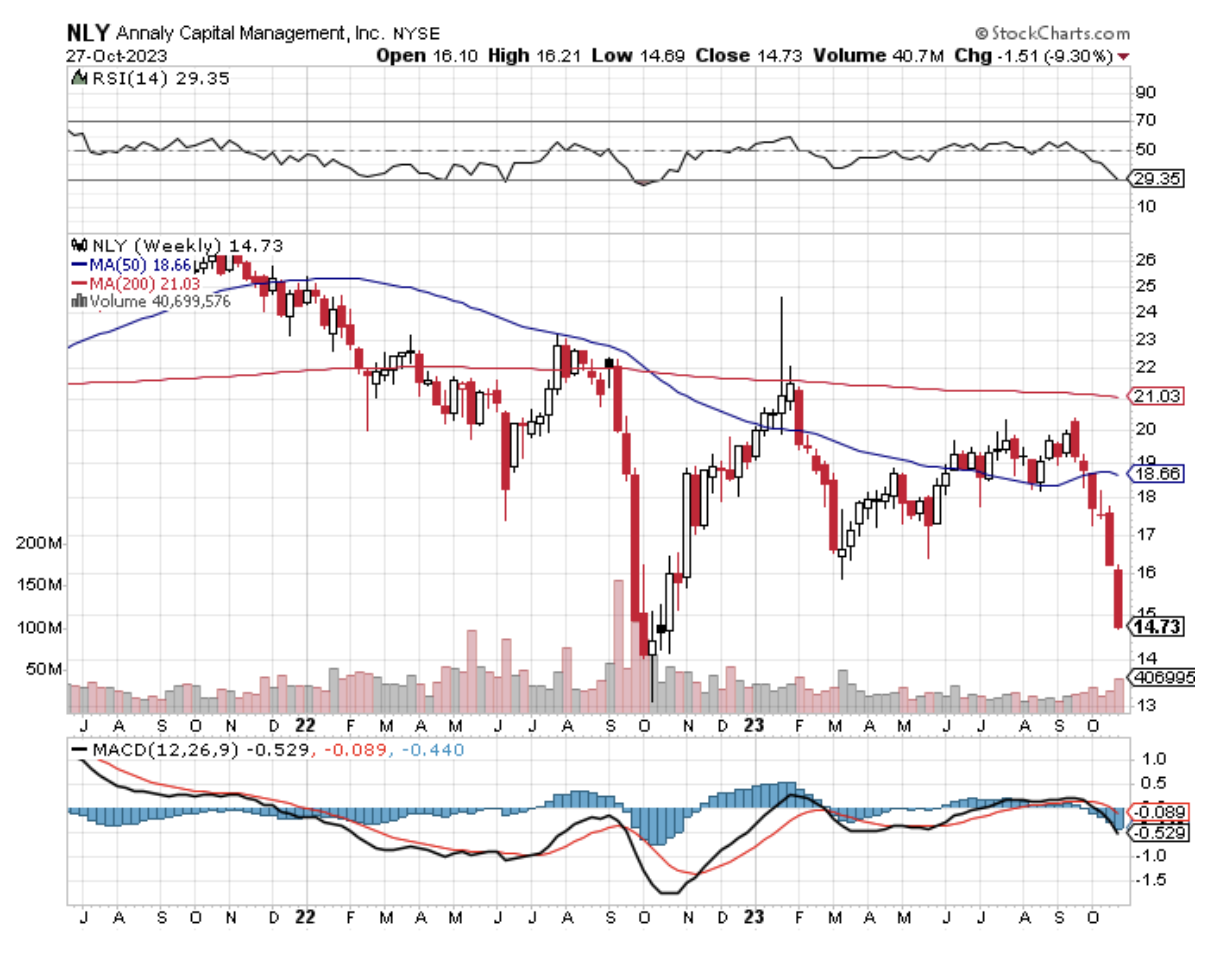The image size is (1212, 958).
Task: Click the black MACD legend line marker
Action: pyautogui.click(x=79, y=749)
